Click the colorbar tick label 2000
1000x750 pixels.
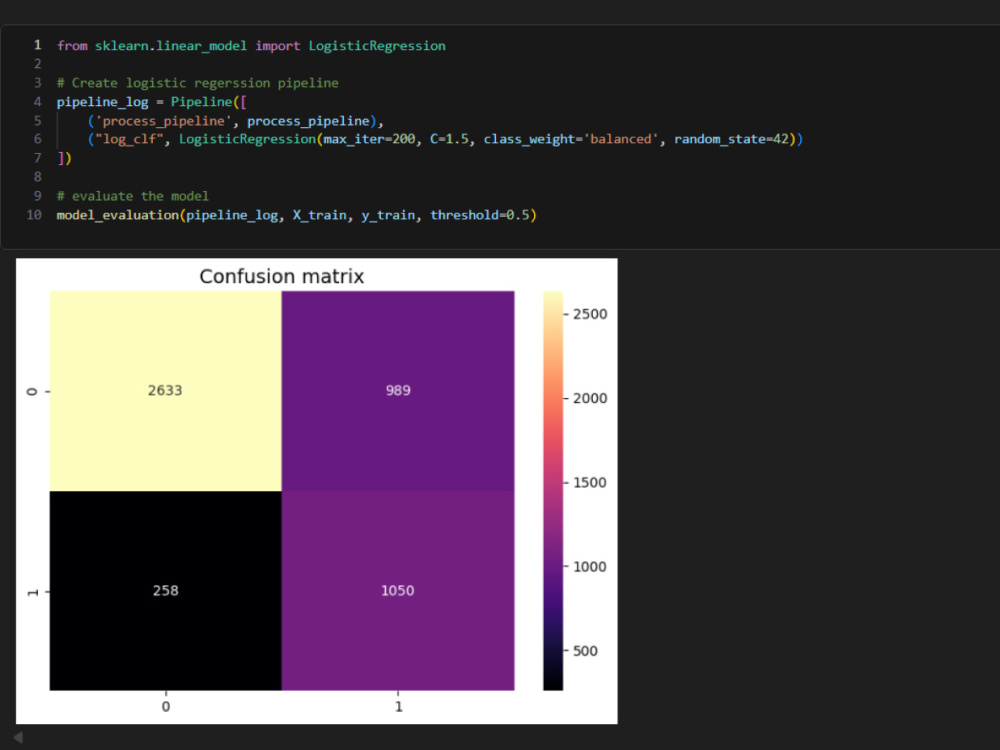point(590,399)
